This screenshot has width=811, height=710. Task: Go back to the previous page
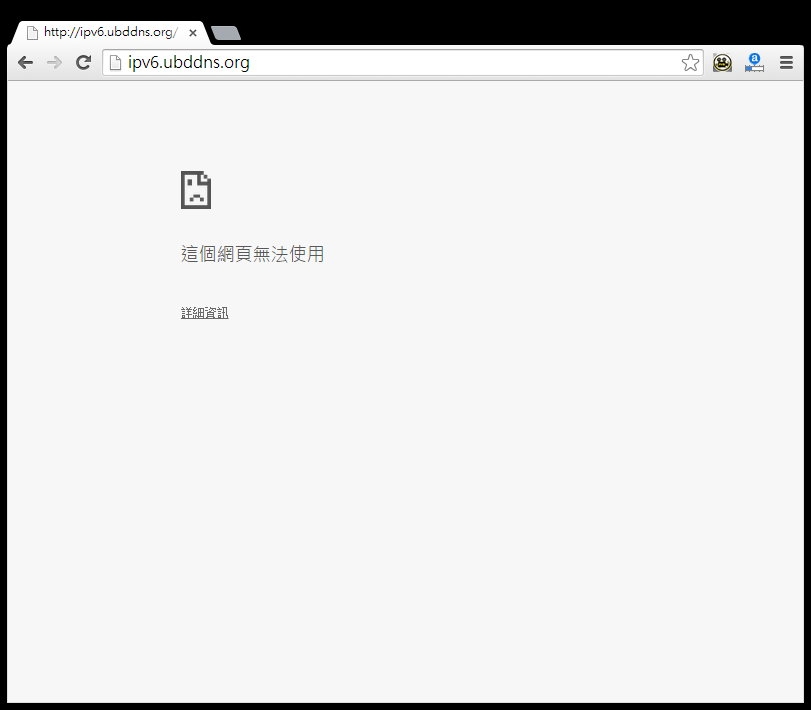tap(25, 63)
